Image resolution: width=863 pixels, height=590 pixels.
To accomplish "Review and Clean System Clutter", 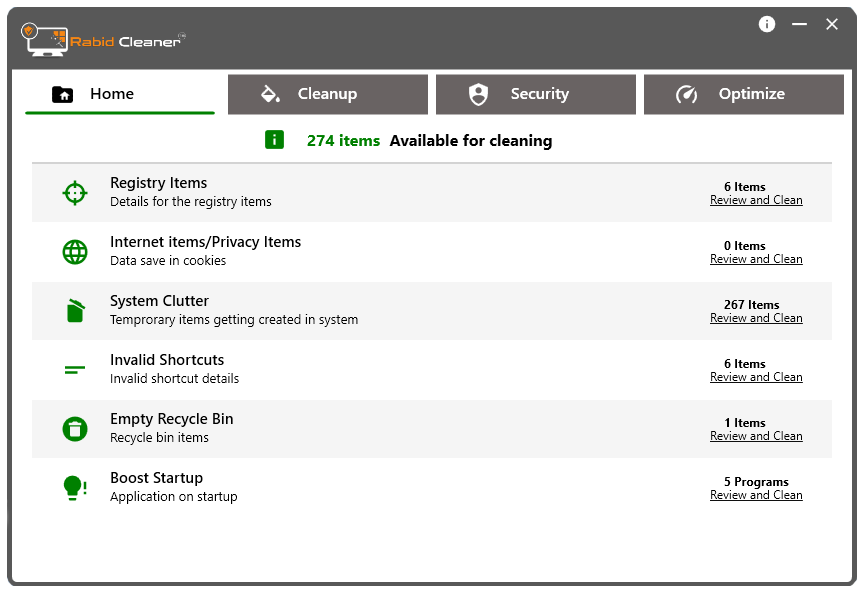I will coord(756,318).
